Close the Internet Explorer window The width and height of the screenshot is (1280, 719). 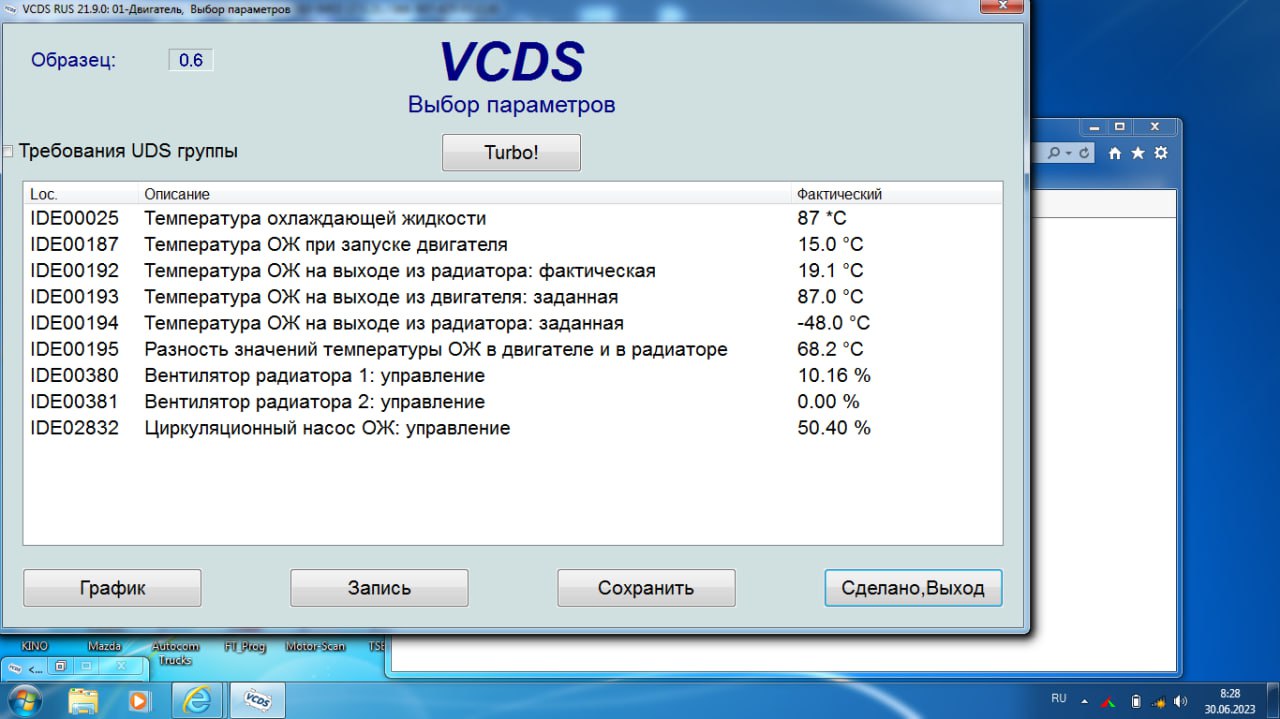pos(1155,127)
